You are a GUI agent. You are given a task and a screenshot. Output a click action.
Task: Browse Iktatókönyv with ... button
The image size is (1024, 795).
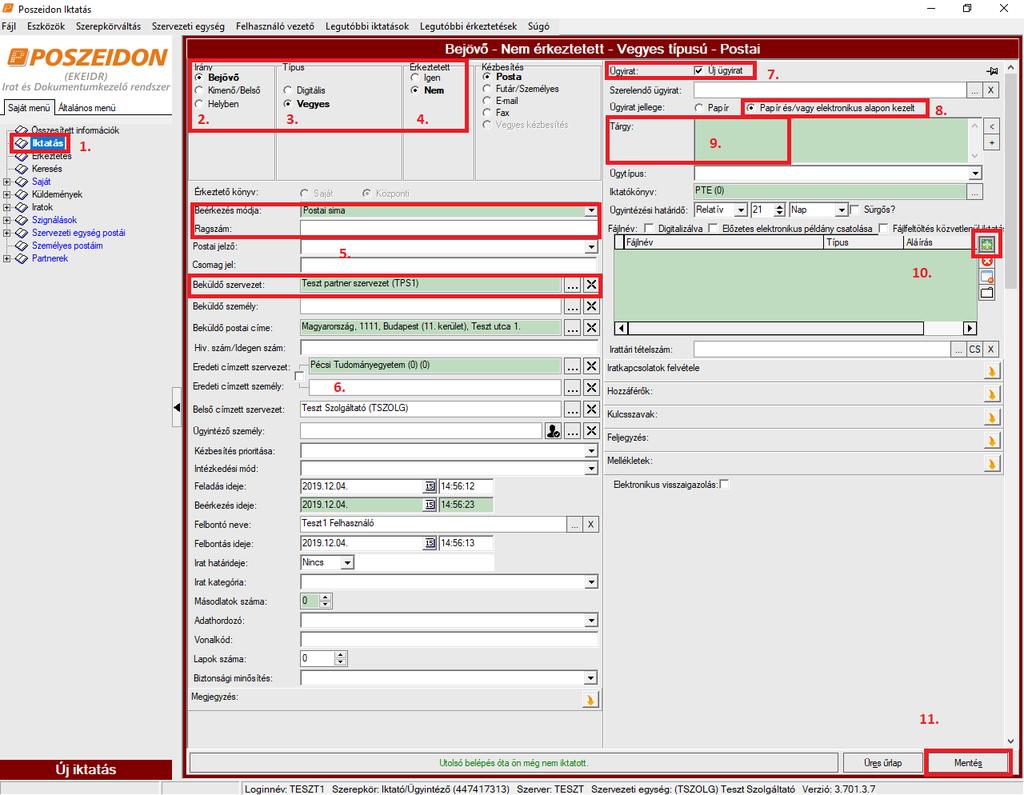tap(974, 191)
